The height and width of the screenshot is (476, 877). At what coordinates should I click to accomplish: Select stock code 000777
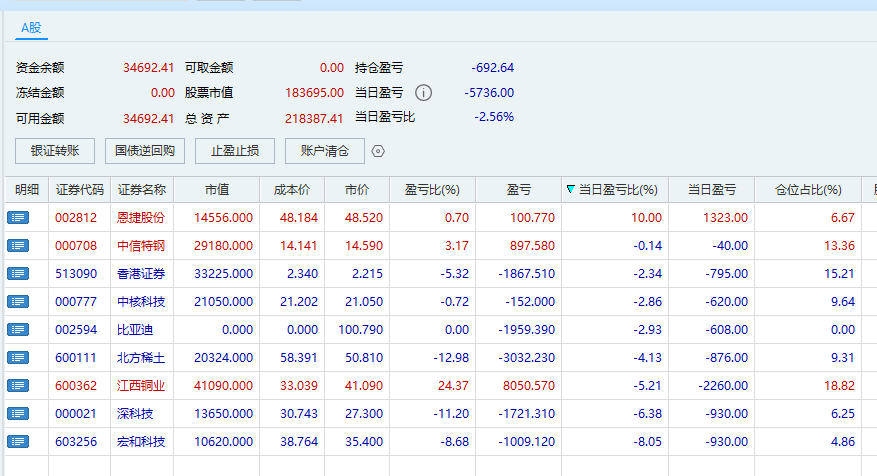(x=76, y=301)
